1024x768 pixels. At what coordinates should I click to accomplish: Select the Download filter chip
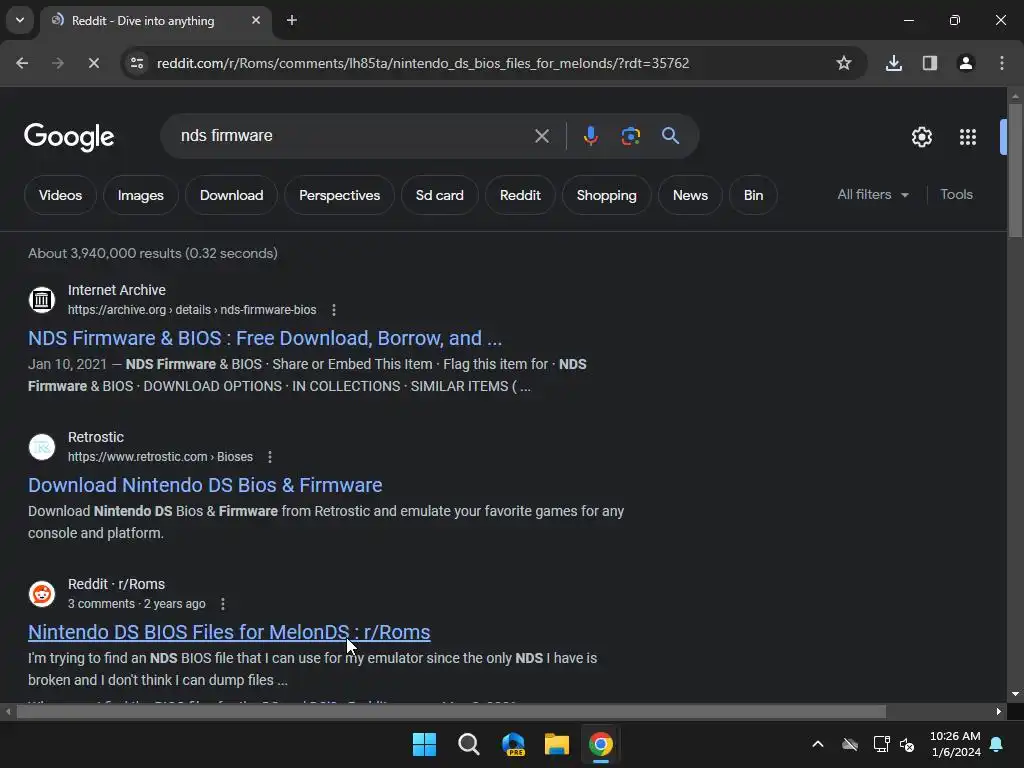(x=231, y=195)
